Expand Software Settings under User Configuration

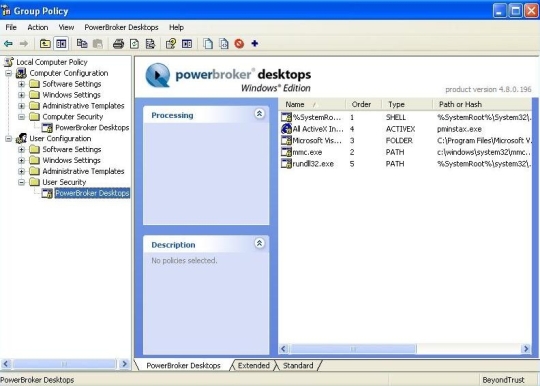pyautogui.click(x=21, y=149)
